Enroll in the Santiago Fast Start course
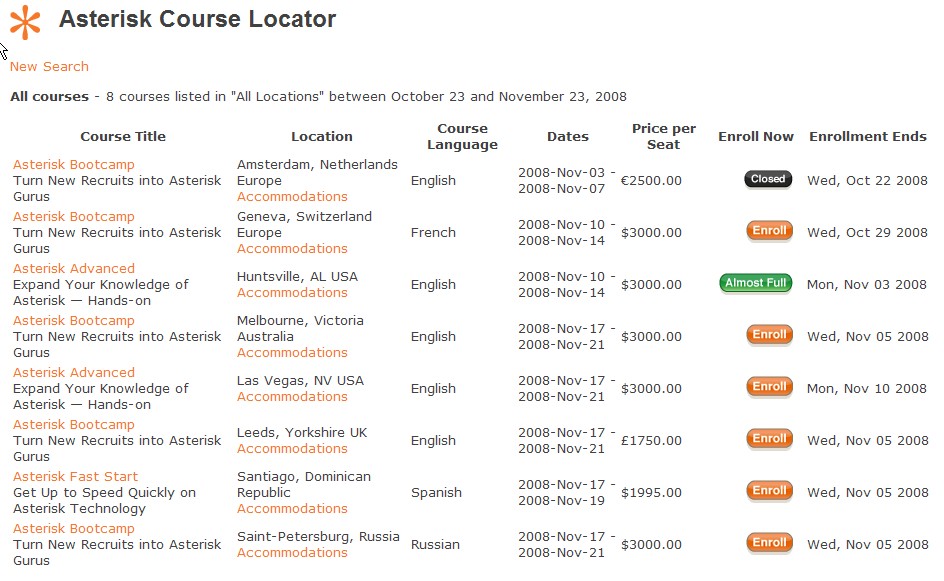Screen dimensions: 944x581 click(769, 491)
